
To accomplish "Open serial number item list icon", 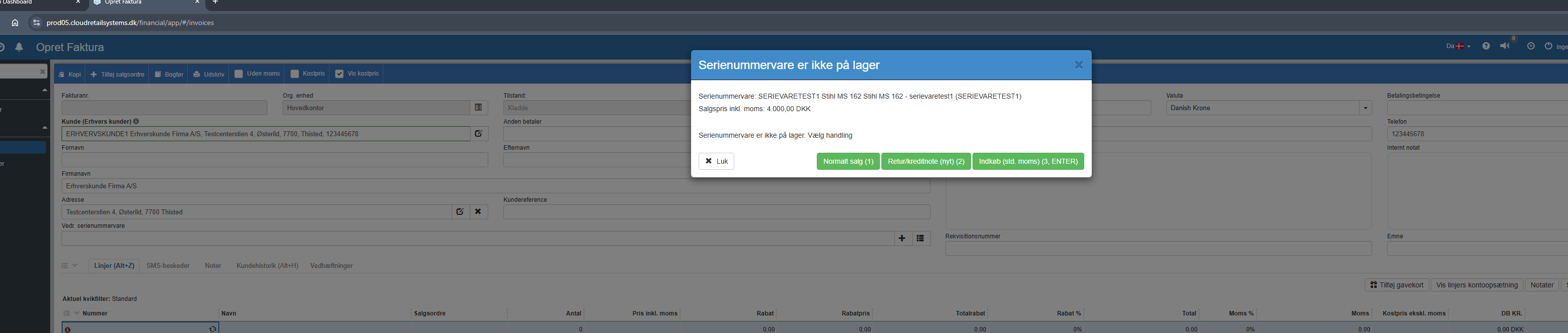I will [x=920, y=238].
